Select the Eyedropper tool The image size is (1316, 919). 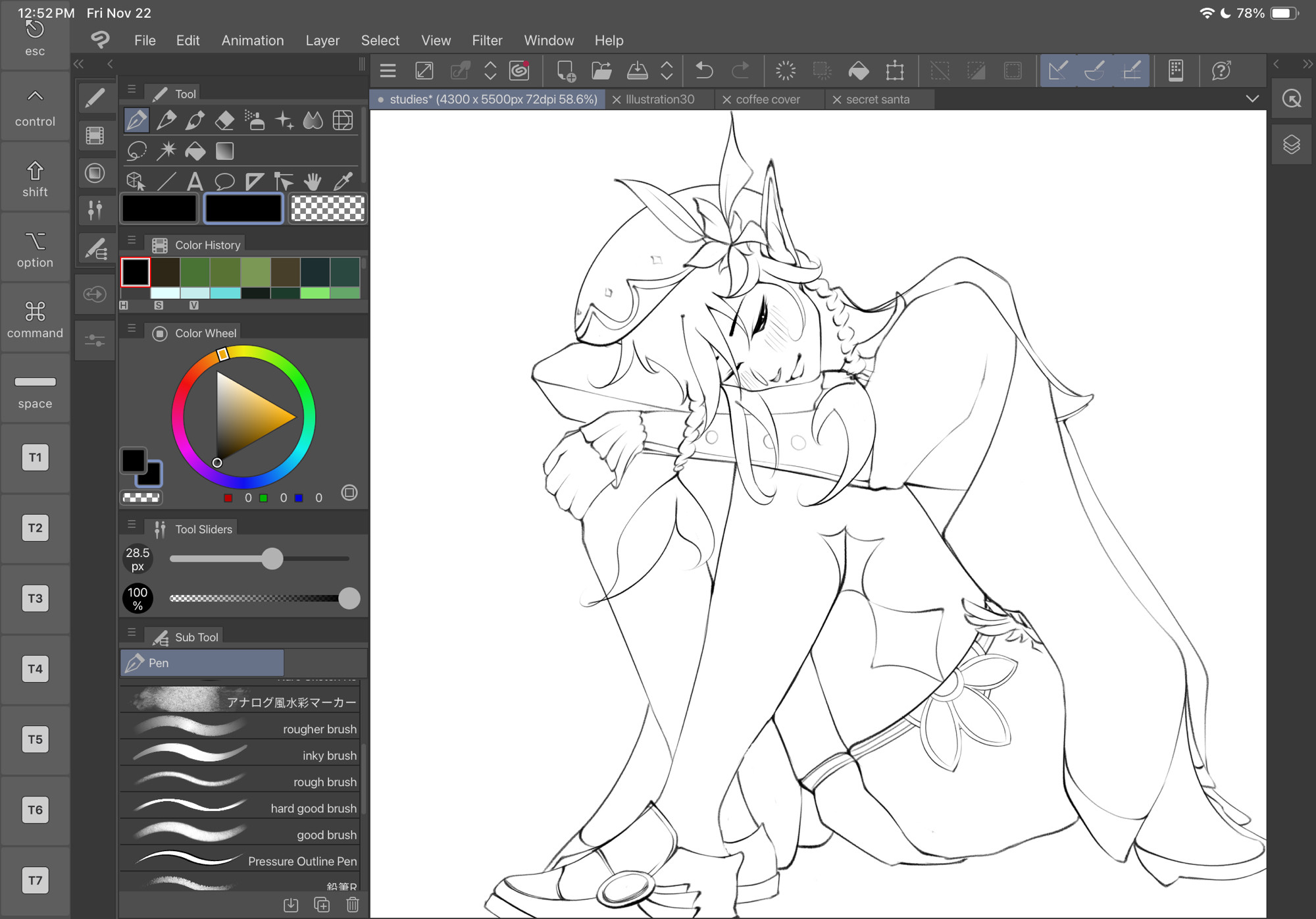[x=343, y=181]
